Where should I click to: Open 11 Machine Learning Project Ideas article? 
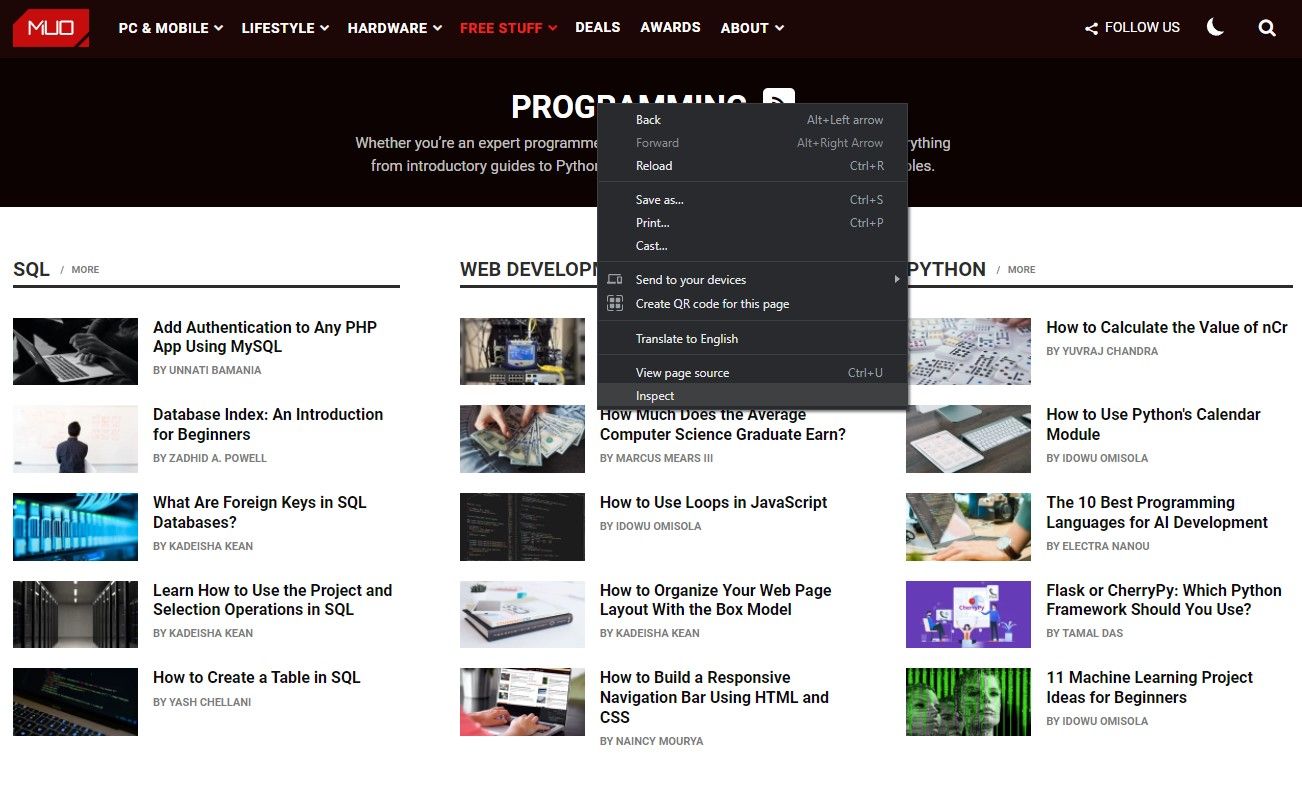pos(1149,687)
